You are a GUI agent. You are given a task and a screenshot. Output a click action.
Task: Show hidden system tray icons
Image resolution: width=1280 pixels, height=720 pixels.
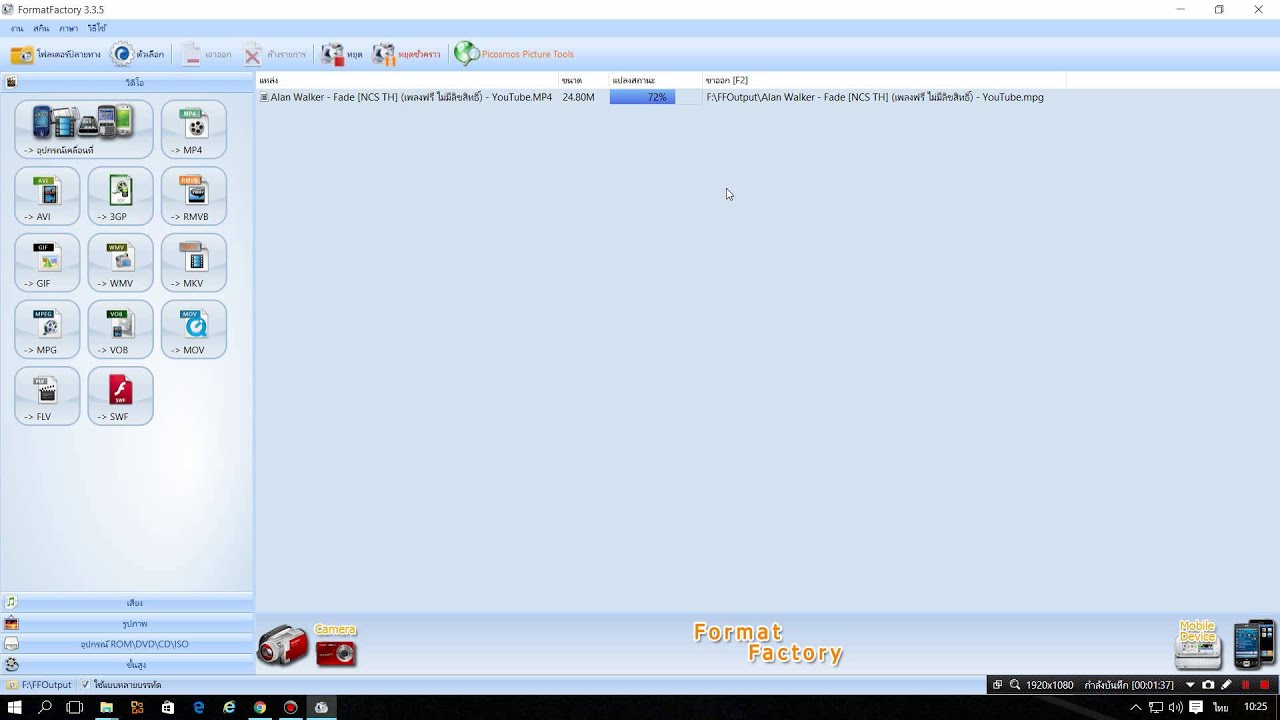point(1135,707)
